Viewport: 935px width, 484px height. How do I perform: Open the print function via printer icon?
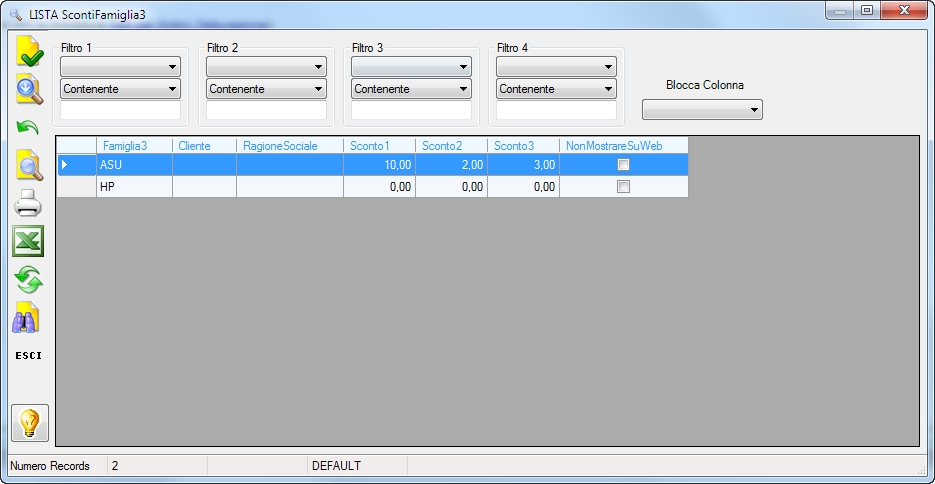[x=28, y=203]
